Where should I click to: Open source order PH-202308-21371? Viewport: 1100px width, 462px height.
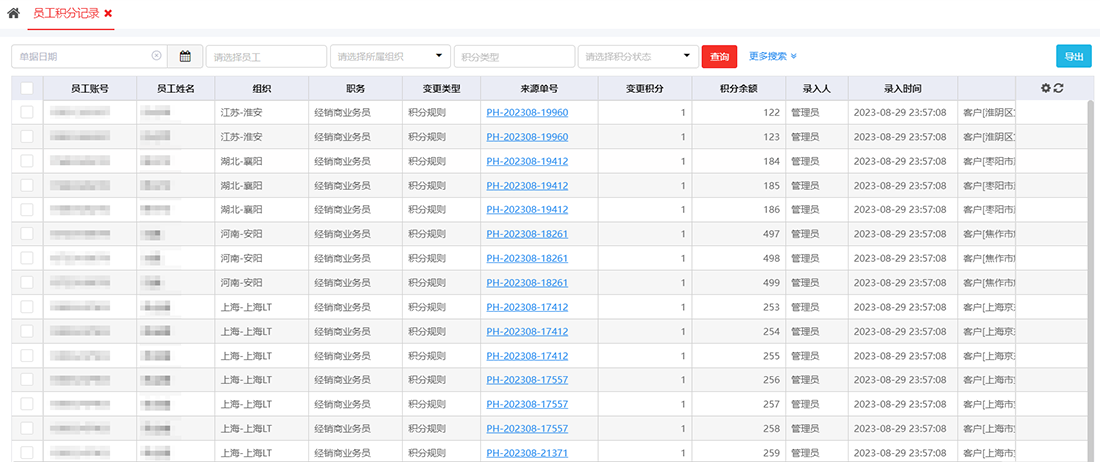pos(527,453)
